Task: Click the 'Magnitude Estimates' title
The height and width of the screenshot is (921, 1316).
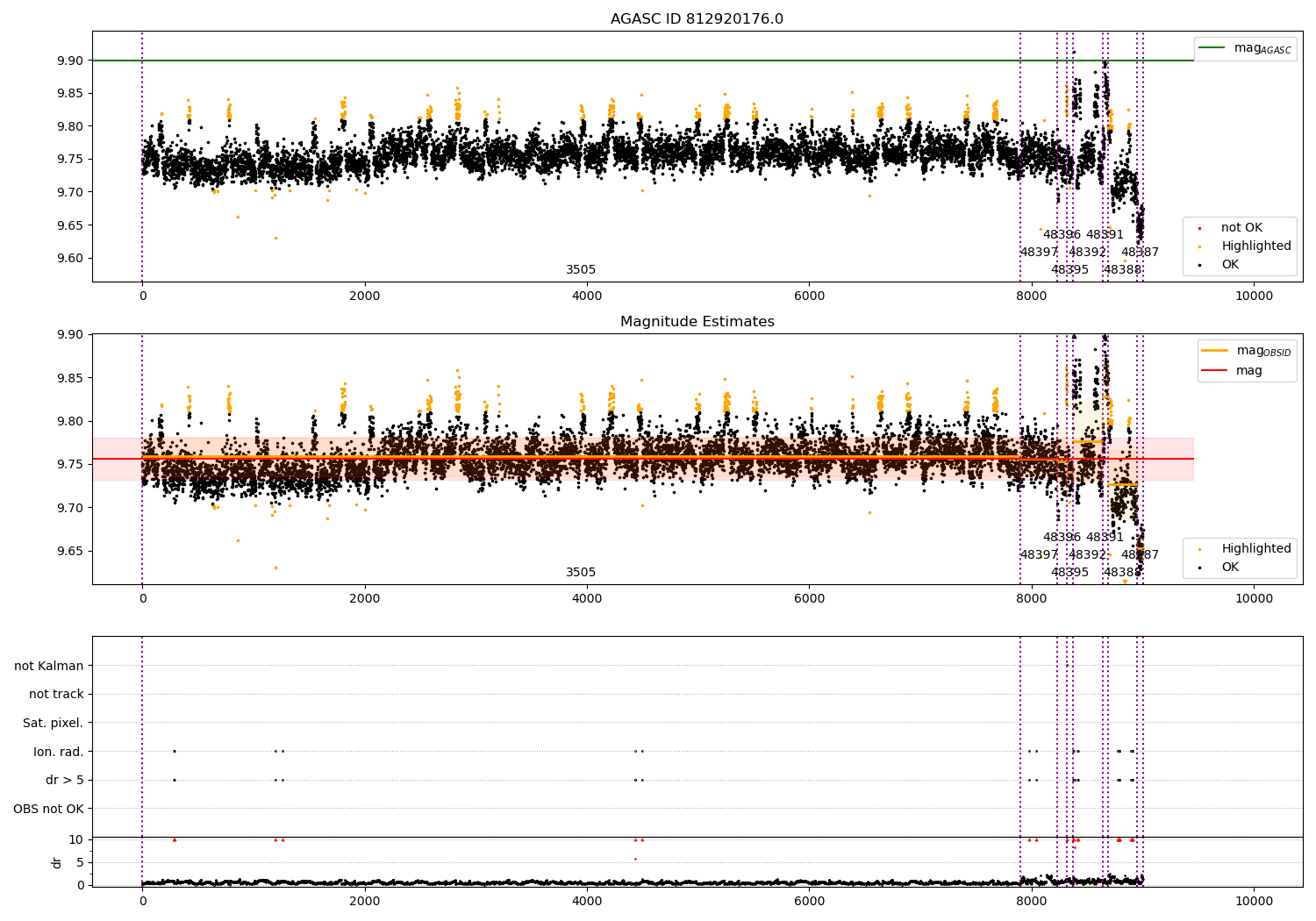Action: tap(697, 322)
